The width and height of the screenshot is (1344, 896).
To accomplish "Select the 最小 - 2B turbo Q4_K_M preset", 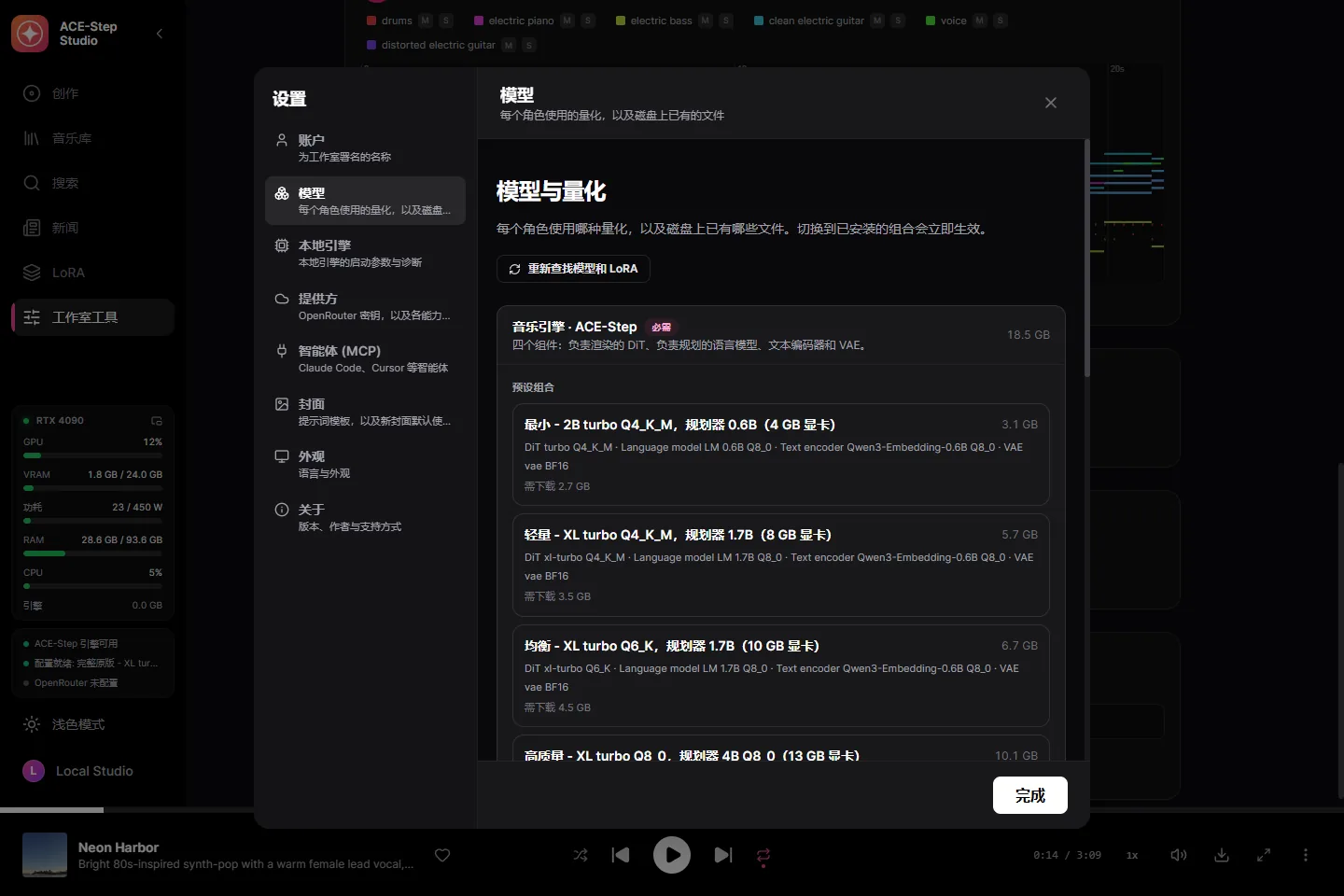I will coord(780,455).
